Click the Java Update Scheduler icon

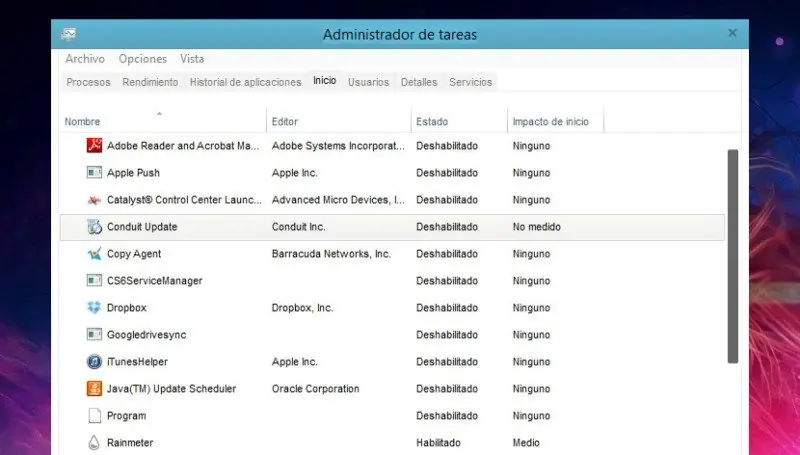pyautogui.click(x=94, y=389)
